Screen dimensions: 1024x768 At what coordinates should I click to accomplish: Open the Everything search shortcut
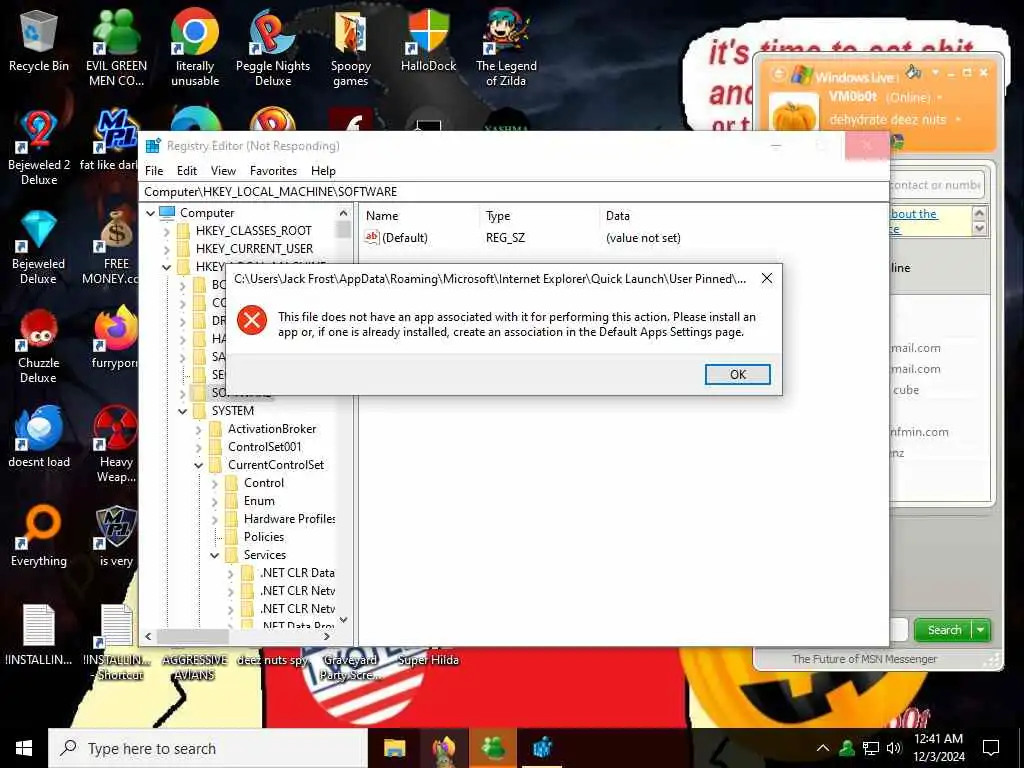pos(39,537)
